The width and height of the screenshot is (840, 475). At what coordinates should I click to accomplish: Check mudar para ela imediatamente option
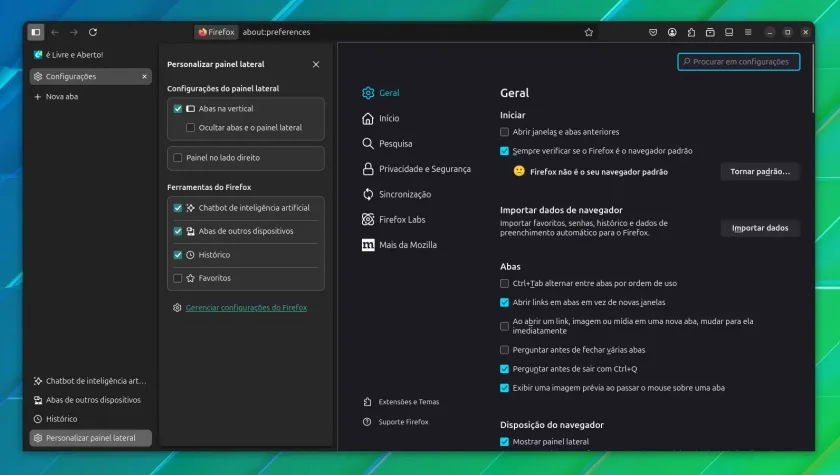504,326
